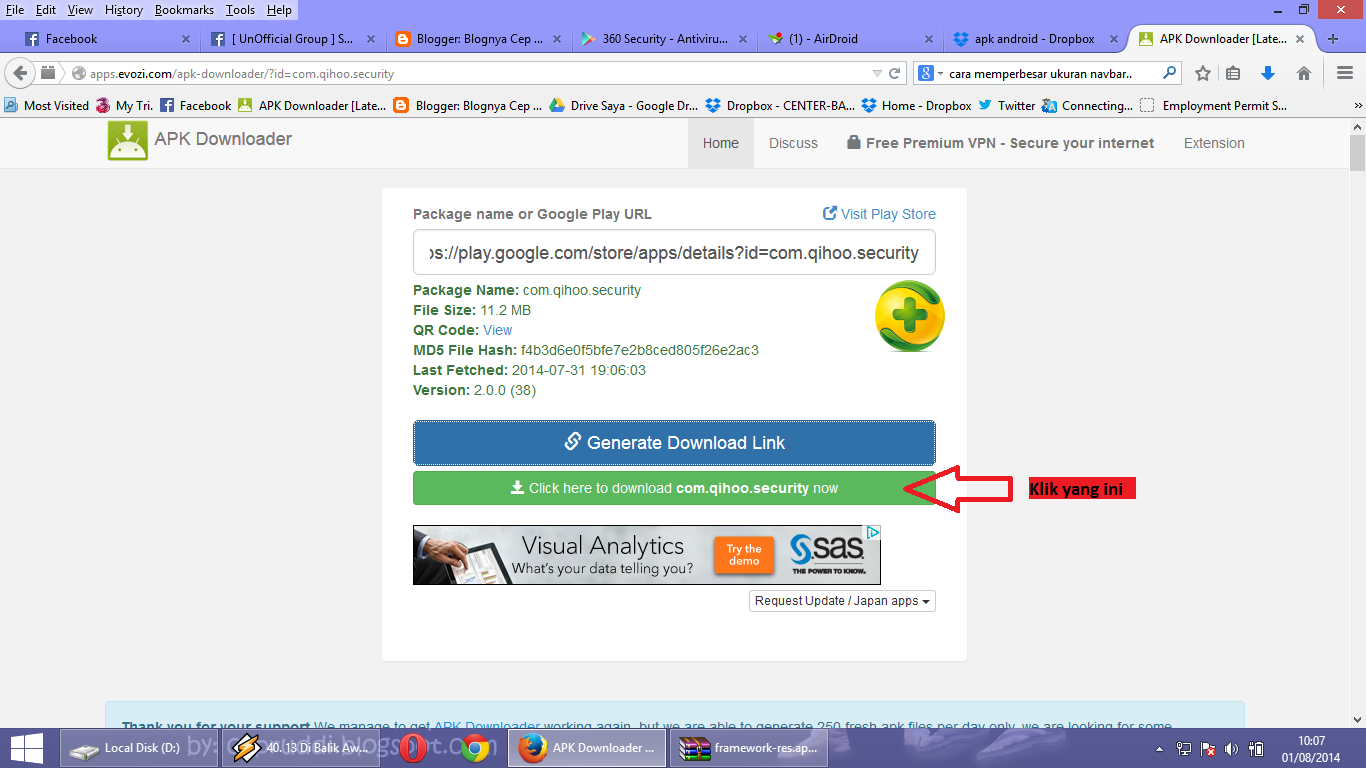The height and width of the screenshot is (768, 1366).
Task: Show more bookmarks chevron
Action: tap(1357, 105)
